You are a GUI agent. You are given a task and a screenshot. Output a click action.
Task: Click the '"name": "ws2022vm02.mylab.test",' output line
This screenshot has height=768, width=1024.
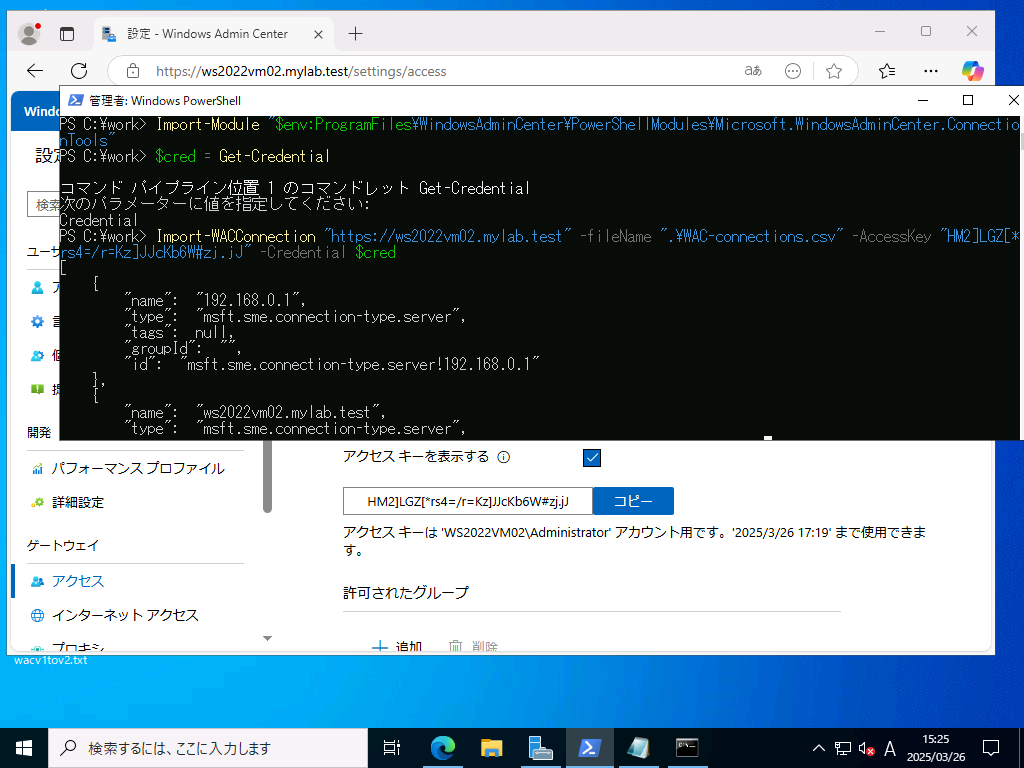[x=255, y=413]
